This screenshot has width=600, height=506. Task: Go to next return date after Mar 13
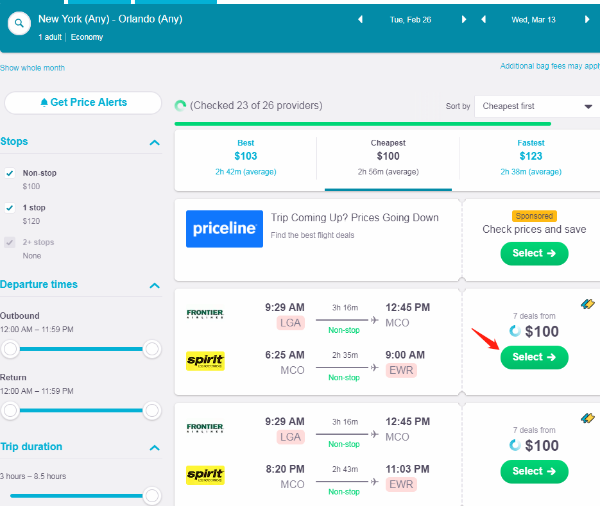point(587,20)
